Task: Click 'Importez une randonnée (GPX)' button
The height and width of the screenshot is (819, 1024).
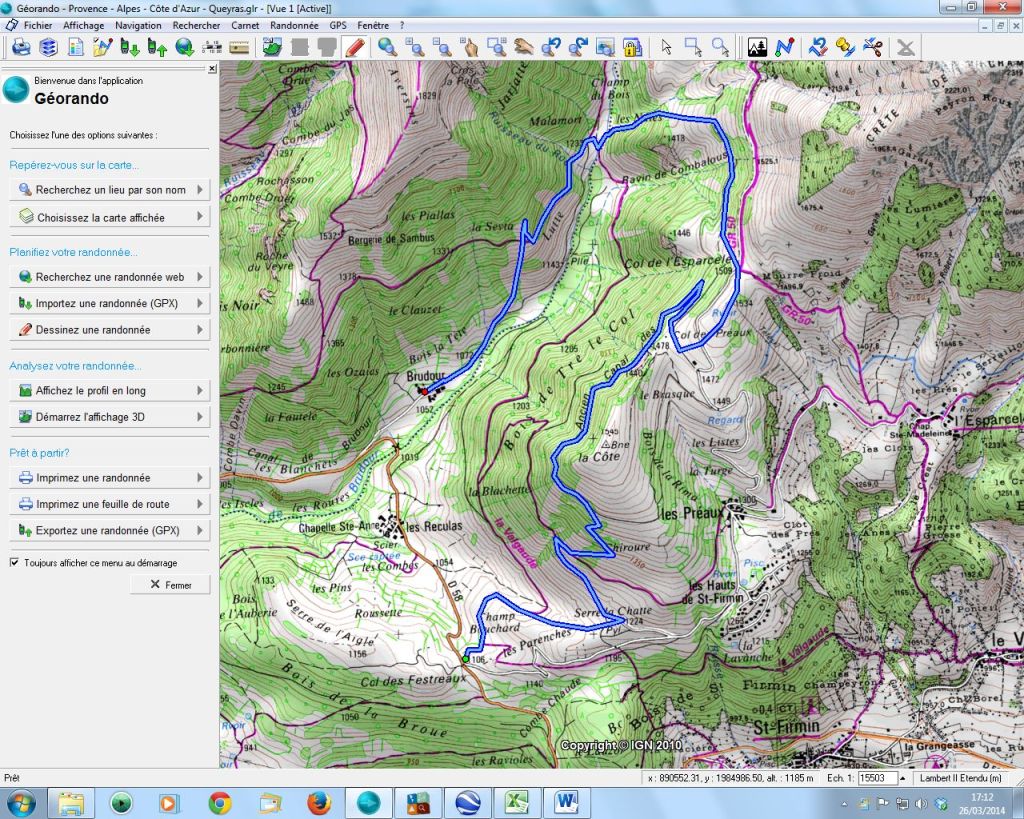Action: (x=108, y=303)
